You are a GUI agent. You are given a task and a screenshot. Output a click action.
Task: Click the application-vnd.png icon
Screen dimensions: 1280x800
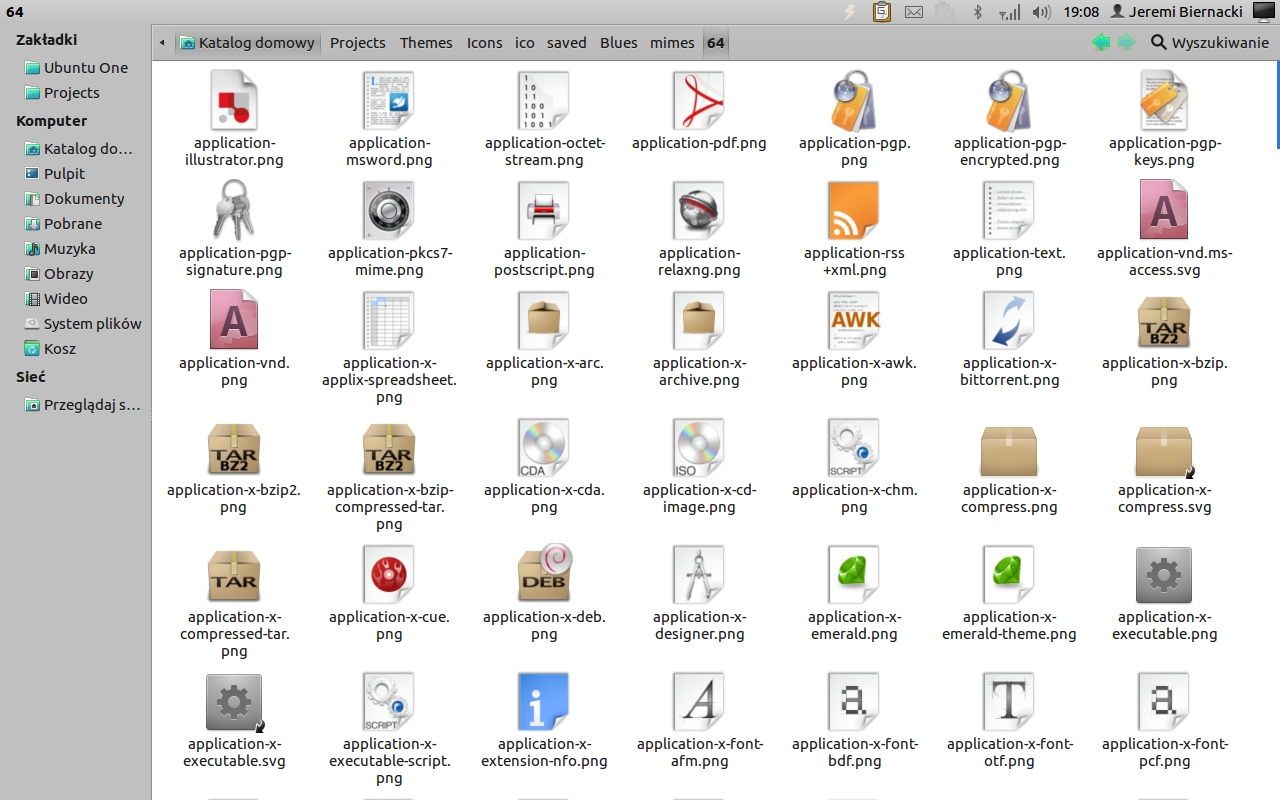[x=234, y=320]
